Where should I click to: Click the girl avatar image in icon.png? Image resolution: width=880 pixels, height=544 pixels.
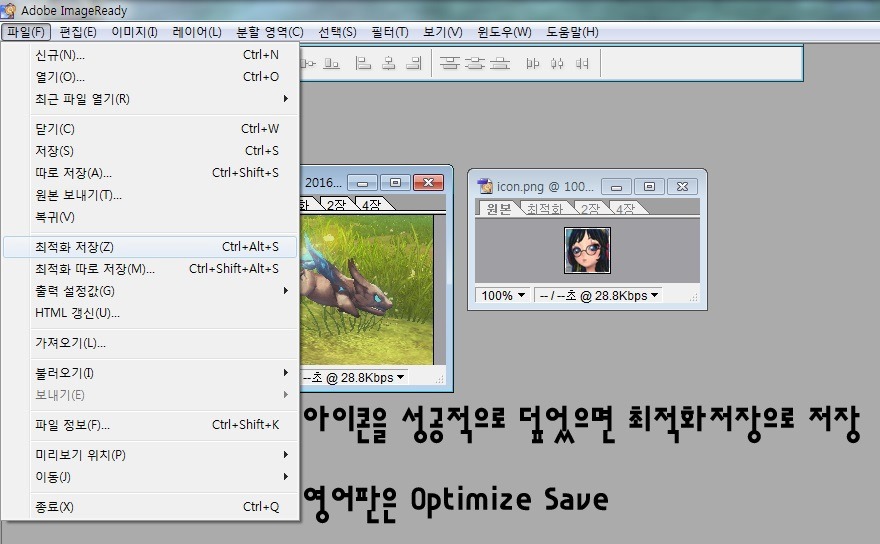pyautogui.click(x=587, y=250)
